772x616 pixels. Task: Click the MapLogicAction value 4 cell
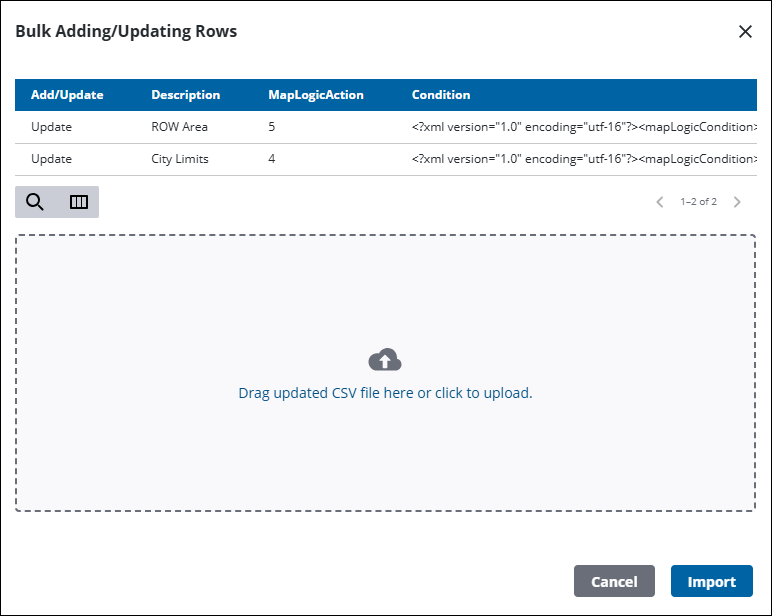272,159
